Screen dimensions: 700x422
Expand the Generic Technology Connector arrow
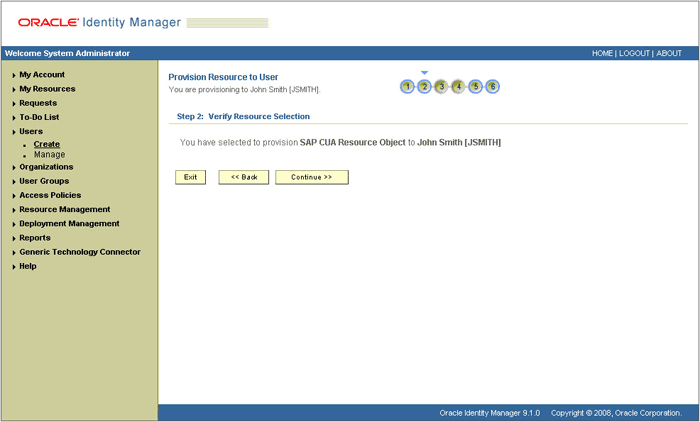click(14, 253)
